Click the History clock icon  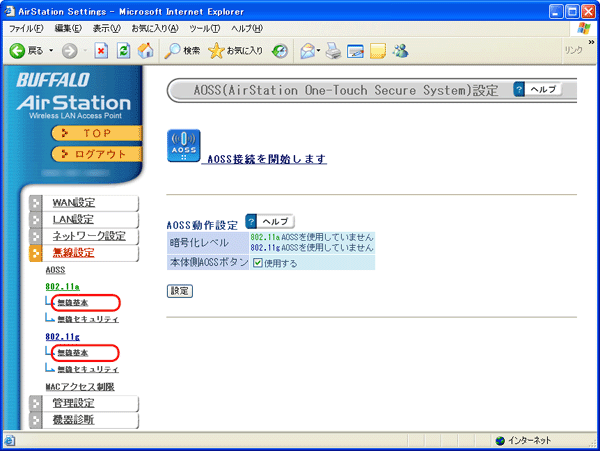point(280,50)
